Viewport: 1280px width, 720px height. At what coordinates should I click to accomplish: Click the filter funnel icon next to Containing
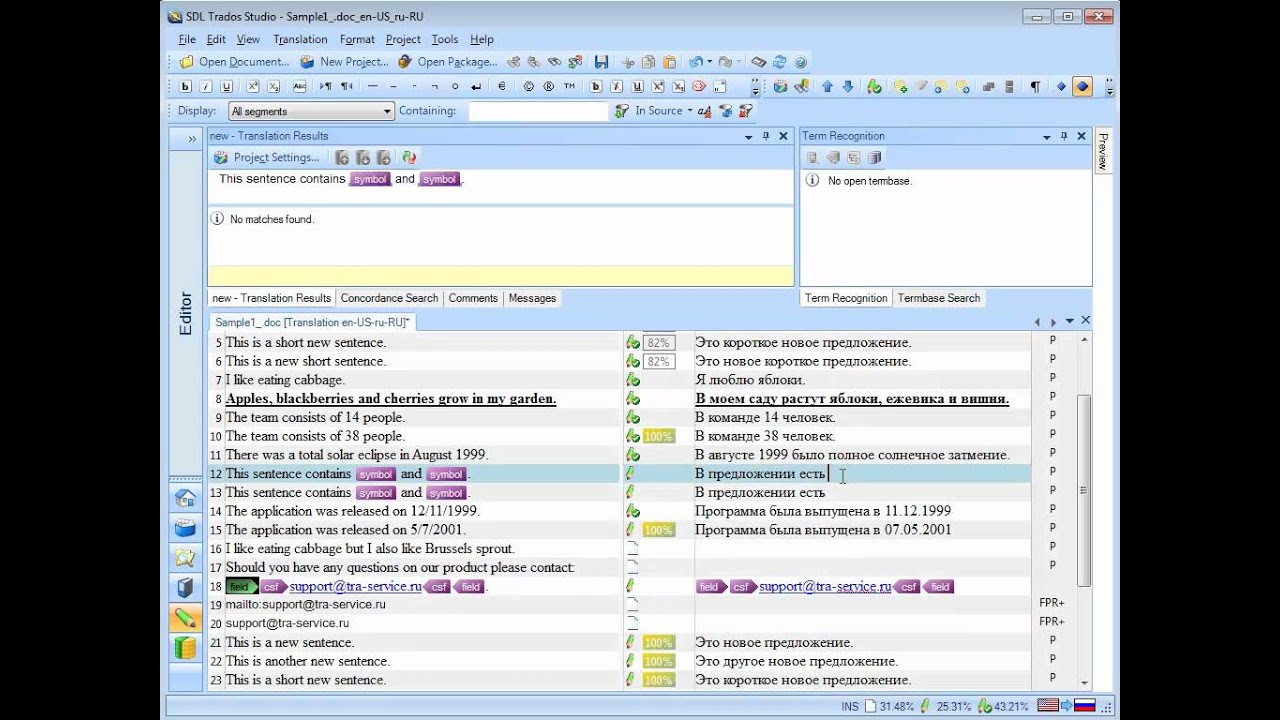pyautogui.click(x=622, y=111)
